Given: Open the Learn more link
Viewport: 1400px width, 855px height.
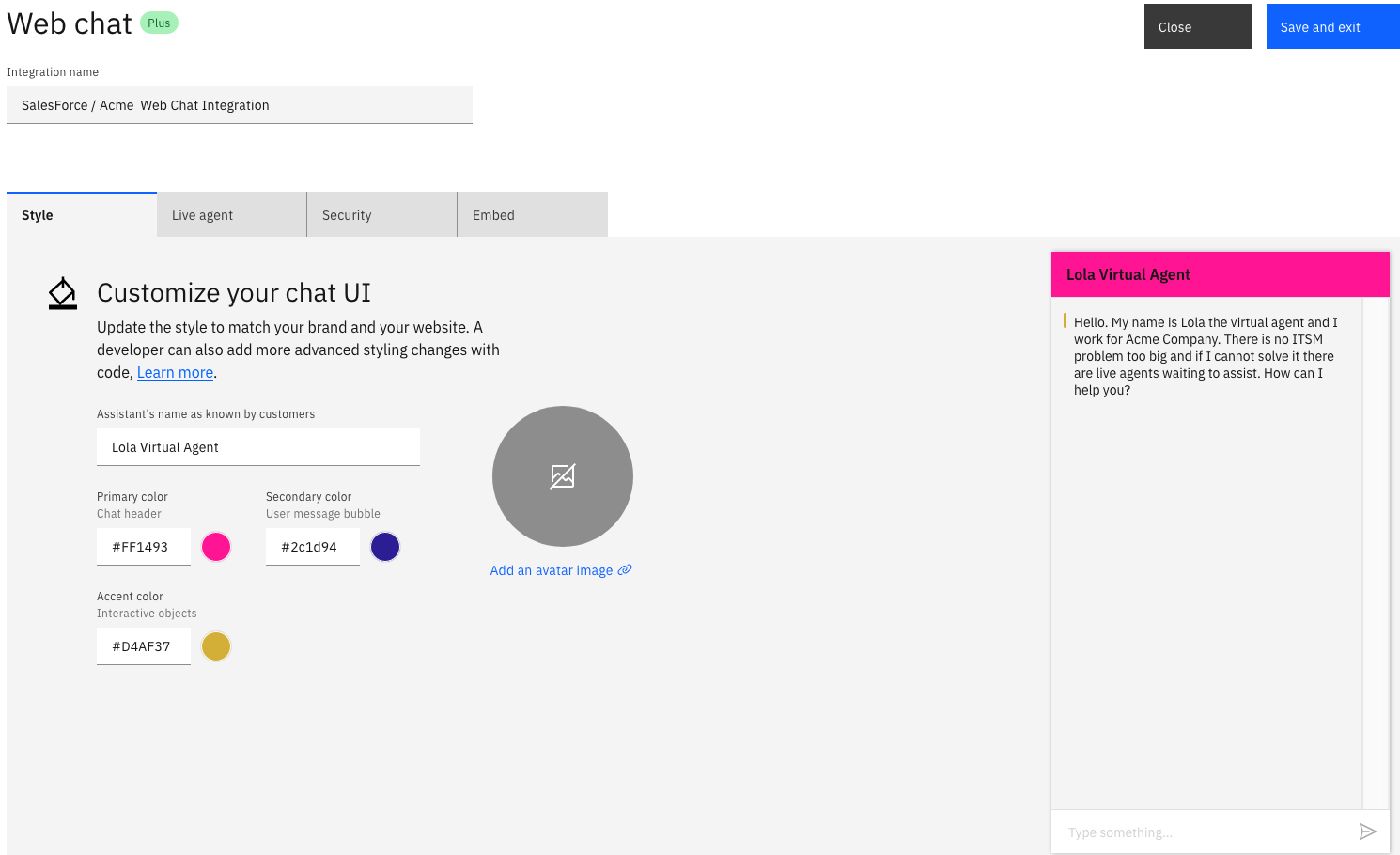Looking at the screenshot, I should [x=175, y=372].
